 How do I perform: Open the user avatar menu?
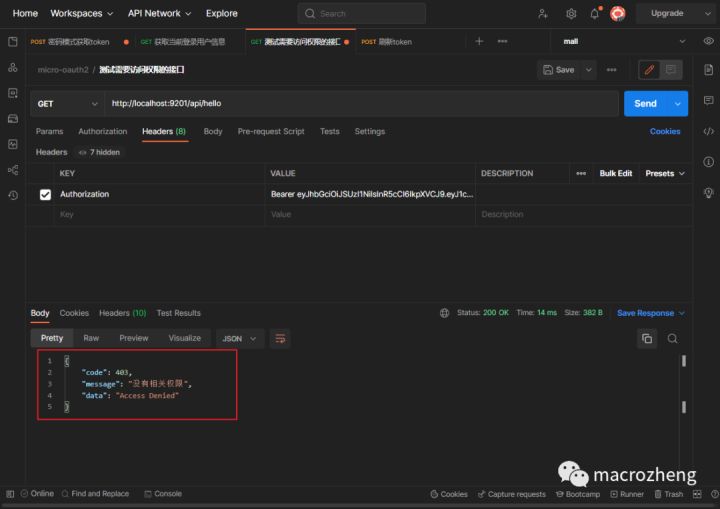point(618,14)
